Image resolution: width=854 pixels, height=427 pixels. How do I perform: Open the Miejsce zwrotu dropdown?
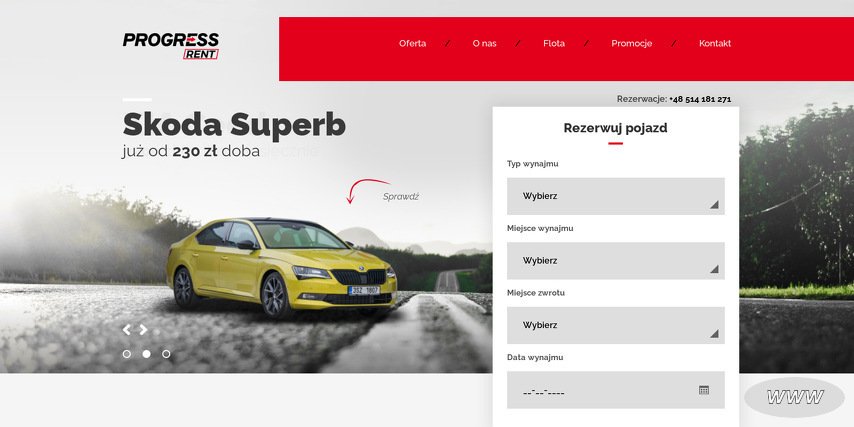(615, 325)
